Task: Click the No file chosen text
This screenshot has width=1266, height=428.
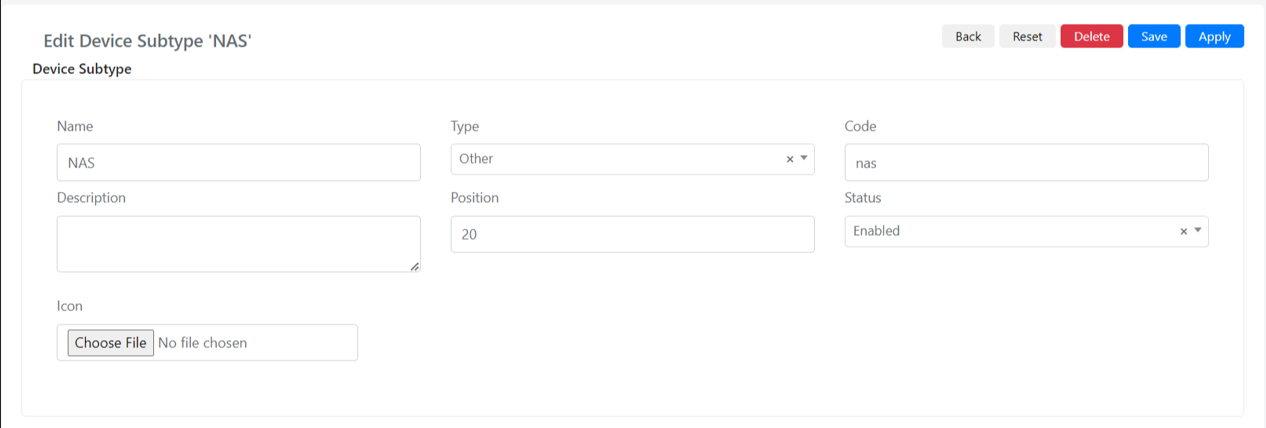Action: pos(203,343)
